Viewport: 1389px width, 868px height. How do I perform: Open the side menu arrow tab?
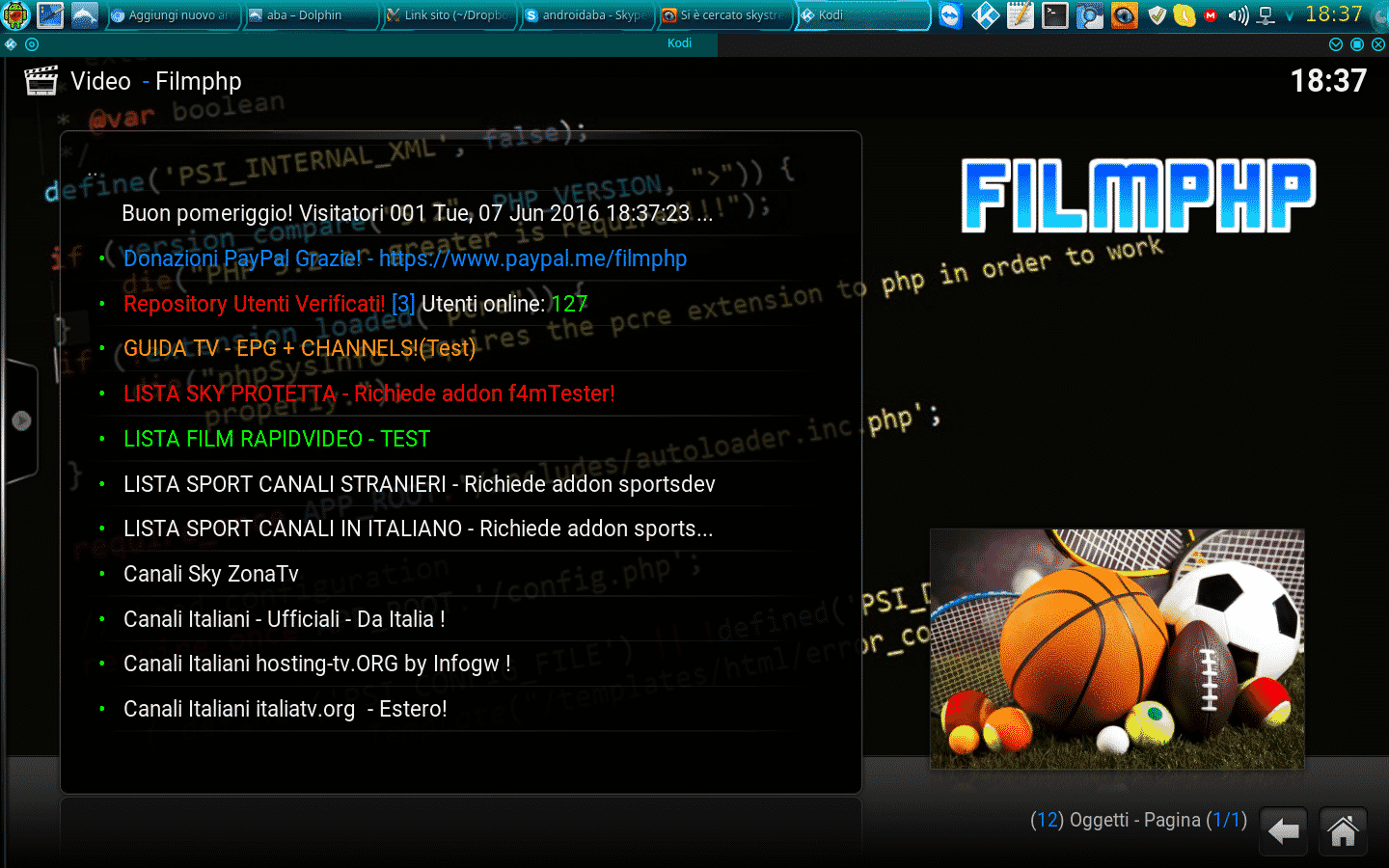[x=21, y=420]
